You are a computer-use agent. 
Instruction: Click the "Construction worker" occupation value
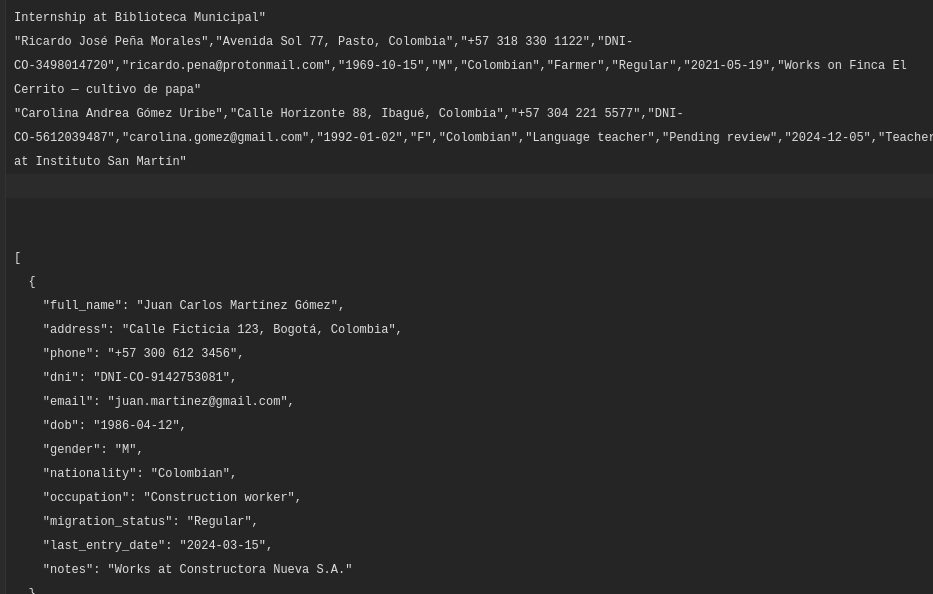coord(222,498)
